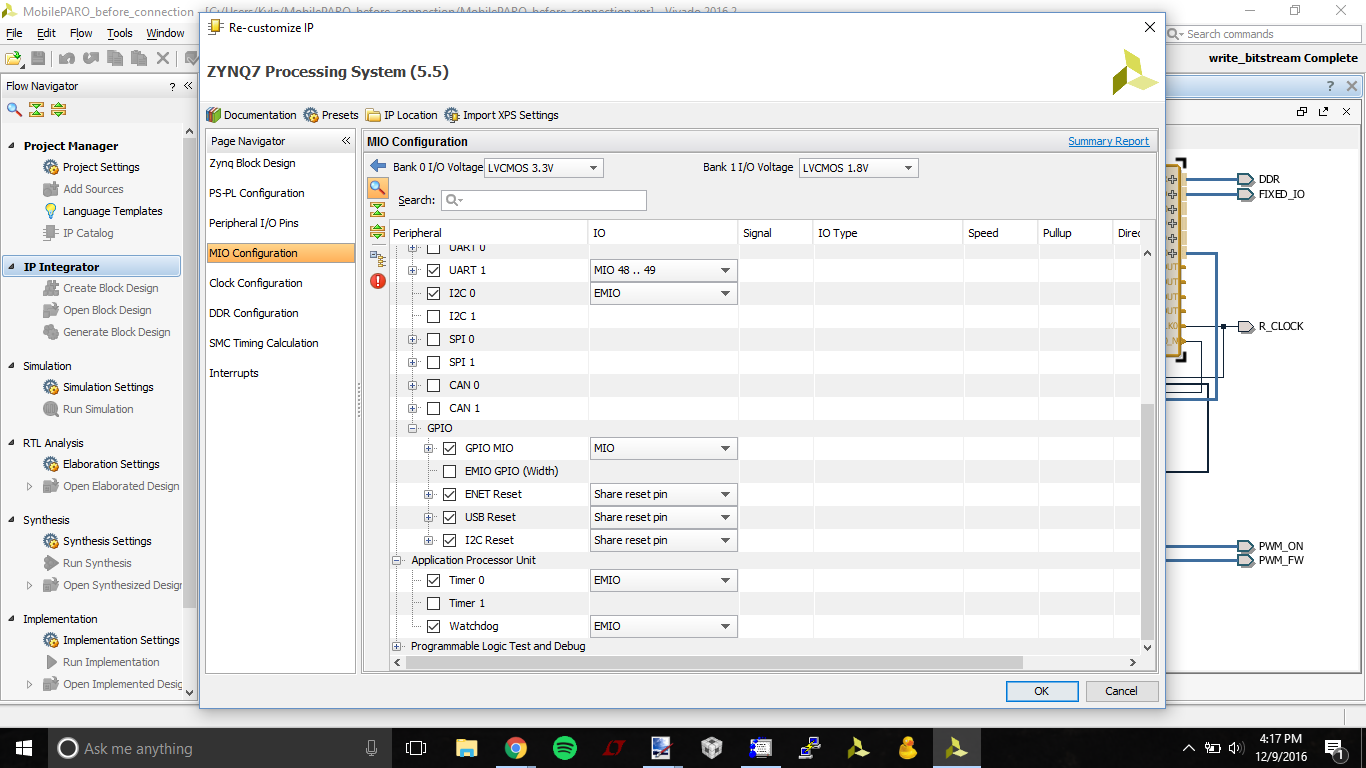The height and width of the screenshot is (768, 1366).
Task: Open the Presets gear icon
Action: pos(311,115)
